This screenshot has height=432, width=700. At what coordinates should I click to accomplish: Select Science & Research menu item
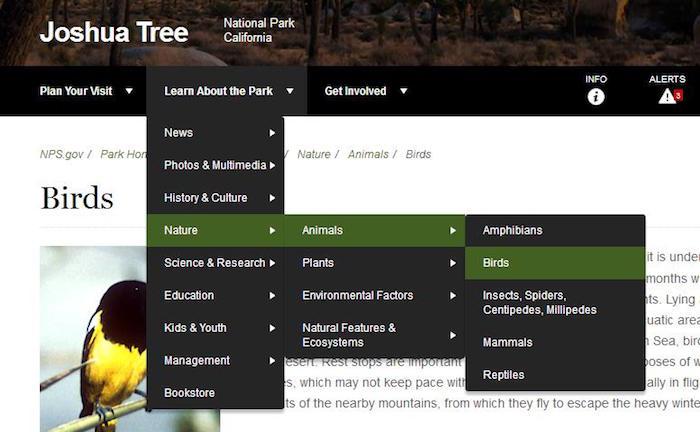215,263
